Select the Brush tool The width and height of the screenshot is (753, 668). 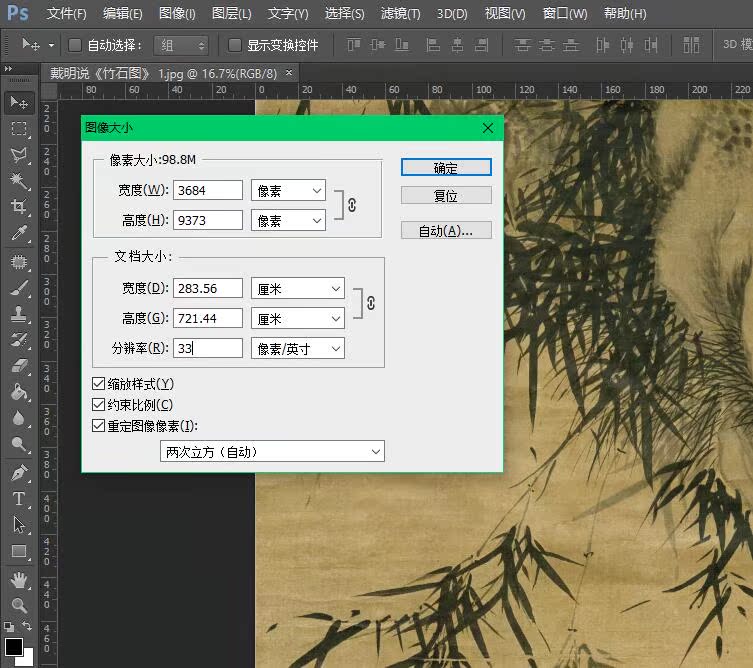click(19, 288)
